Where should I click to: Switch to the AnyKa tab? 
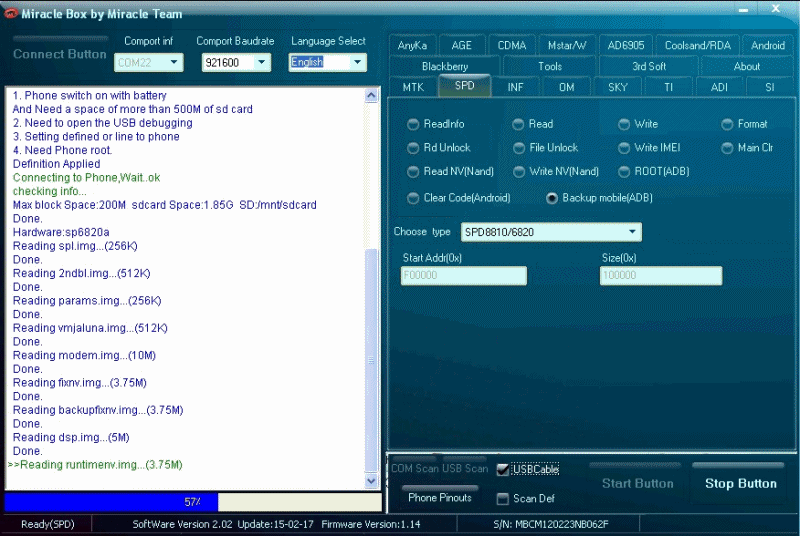[x=412, y=45]
